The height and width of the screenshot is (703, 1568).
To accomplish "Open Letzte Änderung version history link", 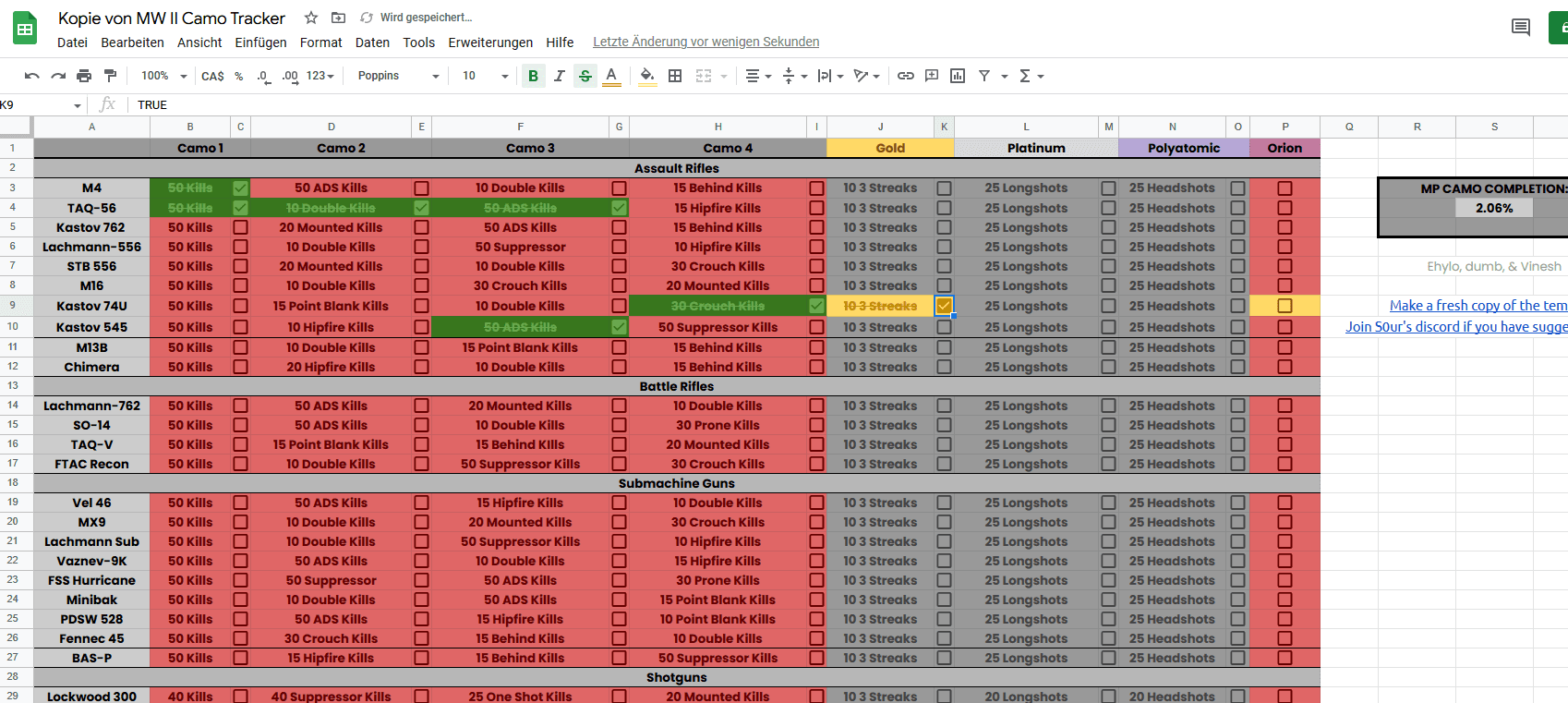I will [x=706, y=42].
